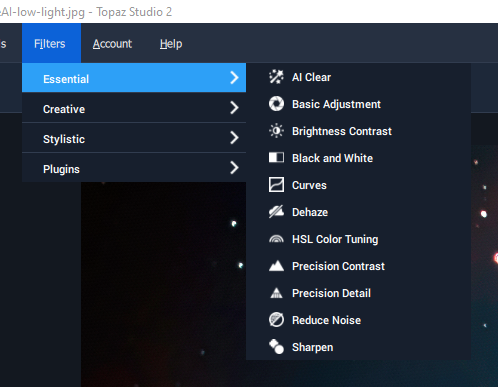
Task: Apply the Basic Adjustment filter
Action: [358, 104]
